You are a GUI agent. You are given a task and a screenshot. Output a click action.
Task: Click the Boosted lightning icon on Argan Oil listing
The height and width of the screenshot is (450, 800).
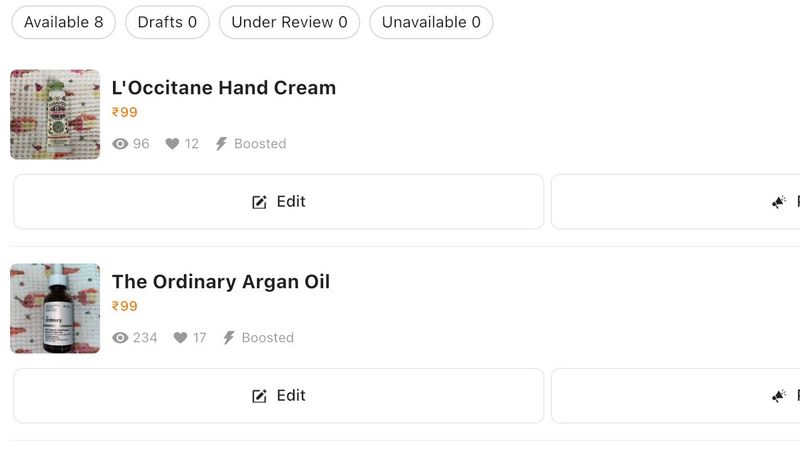tap(229, 338)
